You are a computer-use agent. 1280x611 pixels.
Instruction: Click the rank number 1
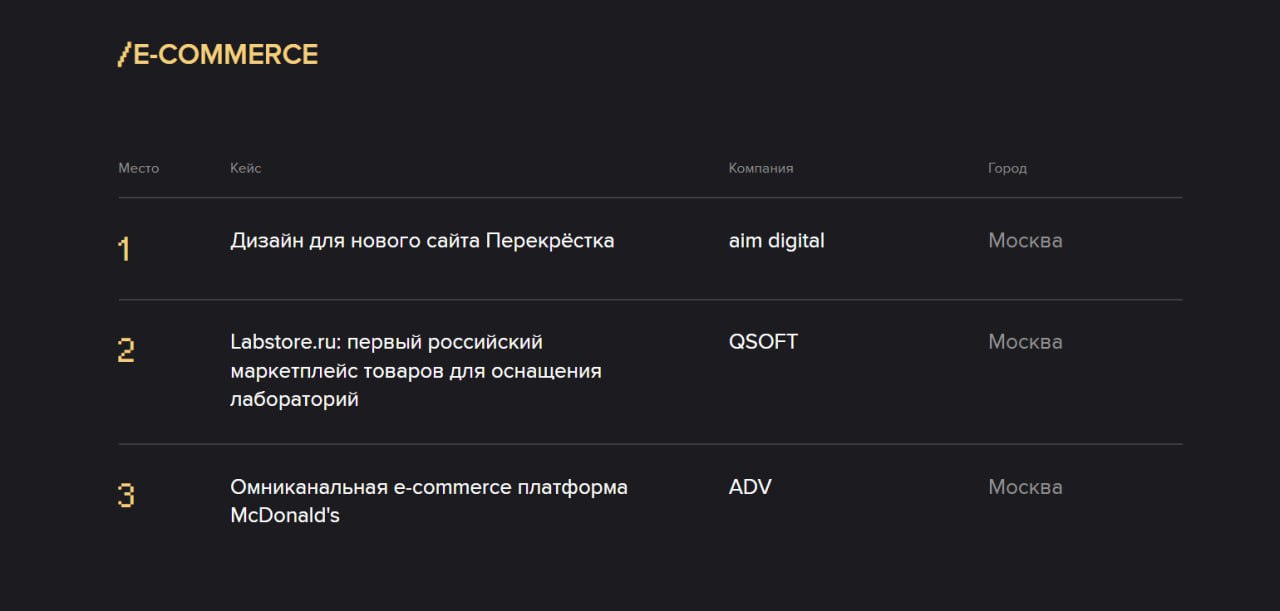124,248
